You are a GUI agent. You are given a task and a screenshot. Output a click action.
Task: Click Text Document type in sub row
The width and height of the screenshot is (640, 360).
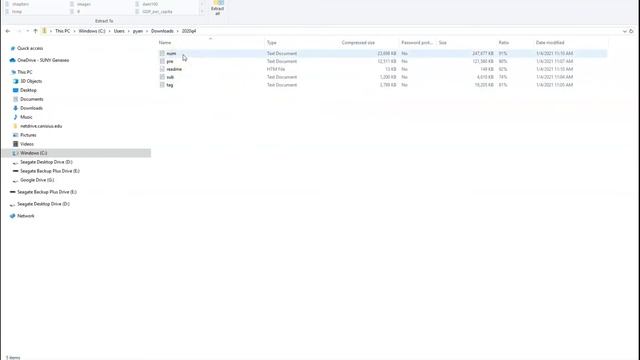click(x=282, y=77)
